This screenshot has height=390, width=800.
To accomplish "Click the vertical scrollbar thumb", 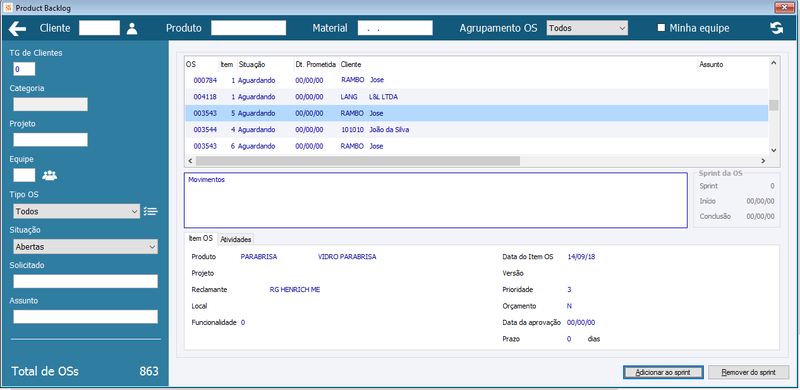I will (773, 105).
